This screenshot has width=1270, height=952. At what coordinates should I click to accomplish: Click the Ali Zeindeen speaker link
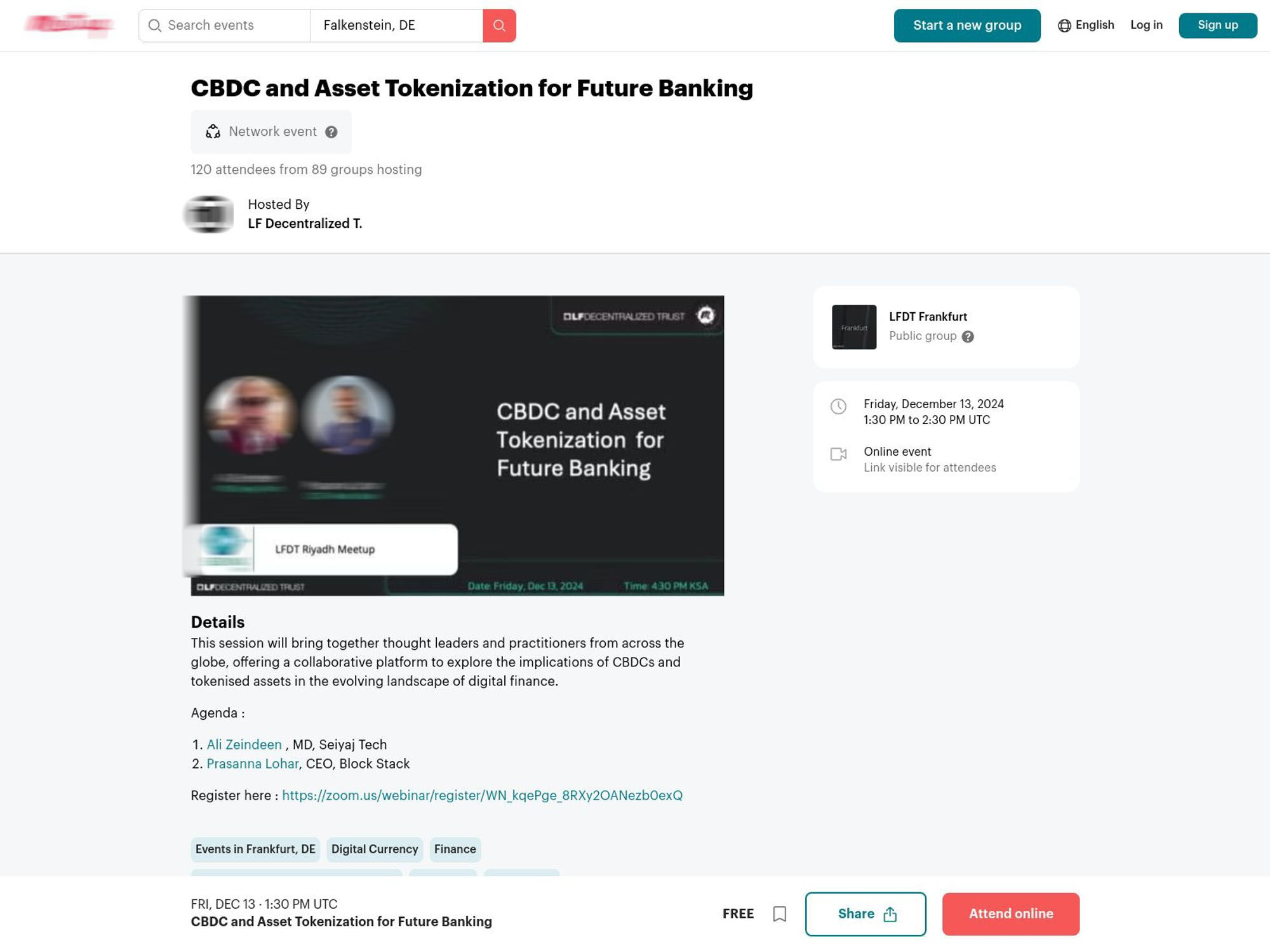[244, 745]
